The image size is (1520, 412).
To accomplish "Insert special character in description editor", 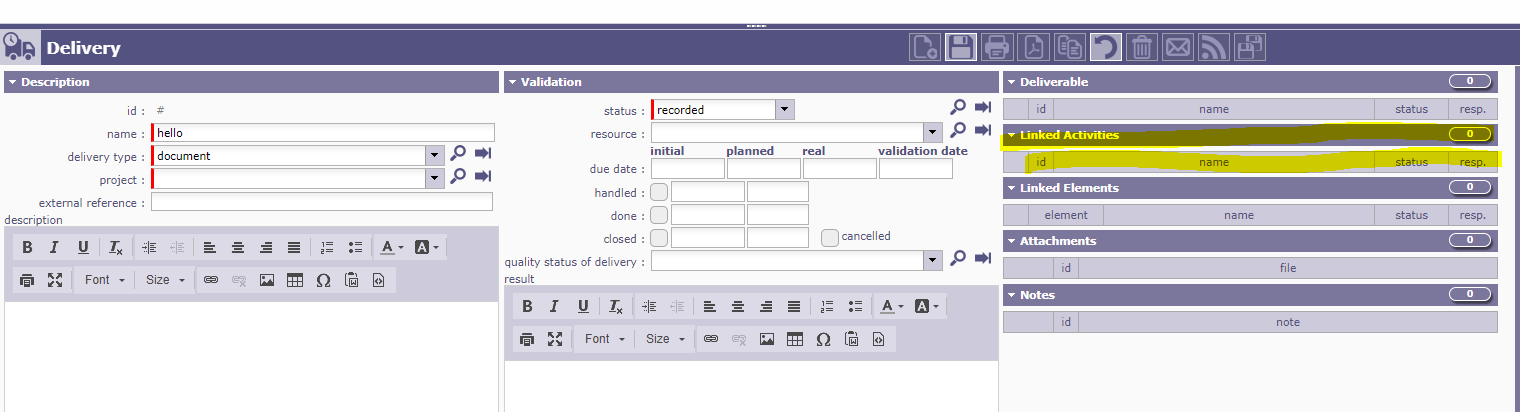I will pyautogui.click(x=323, y=281).
